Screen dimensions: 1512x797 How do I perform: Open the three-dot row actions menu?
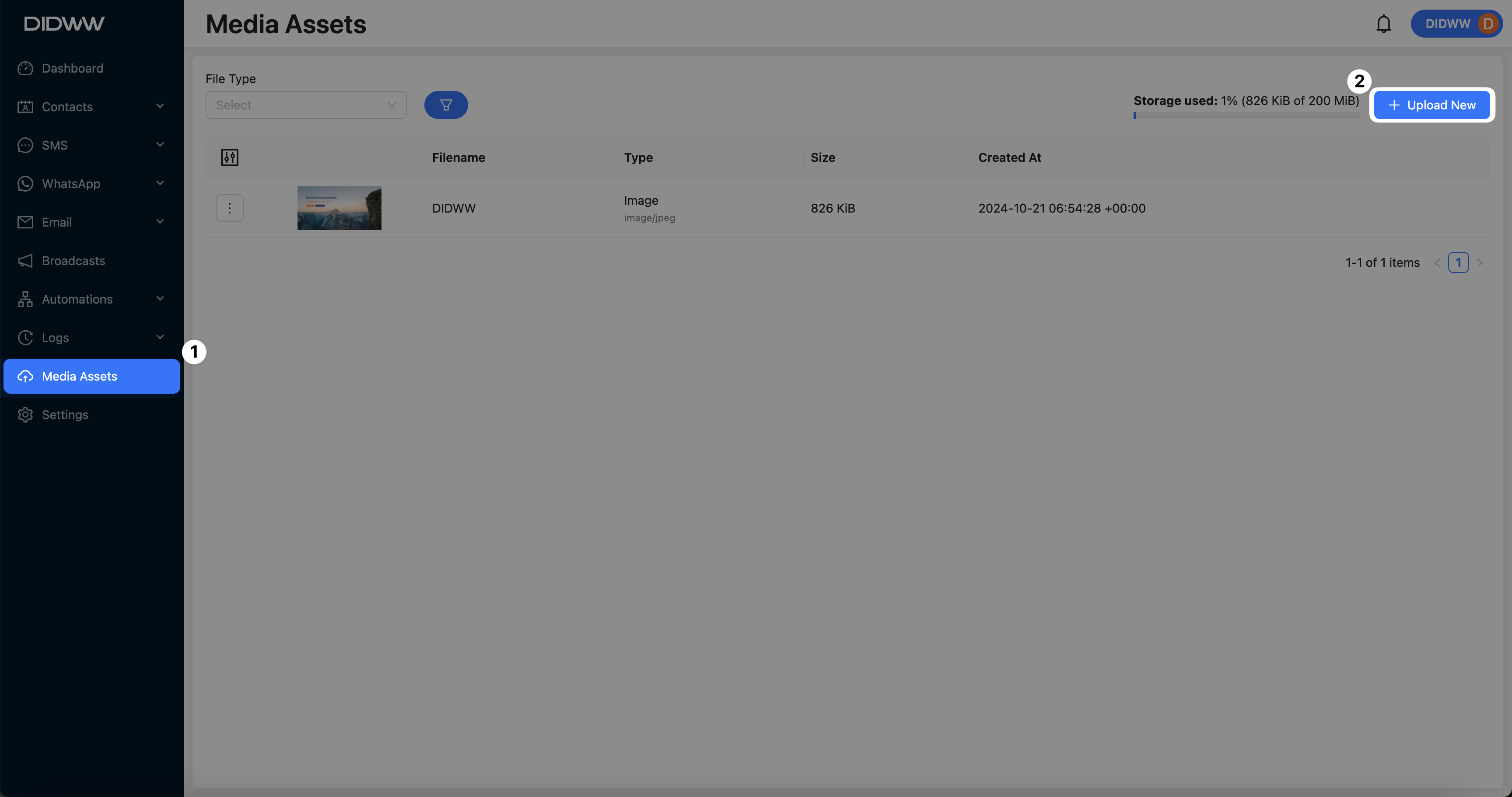tap(230, 208)
